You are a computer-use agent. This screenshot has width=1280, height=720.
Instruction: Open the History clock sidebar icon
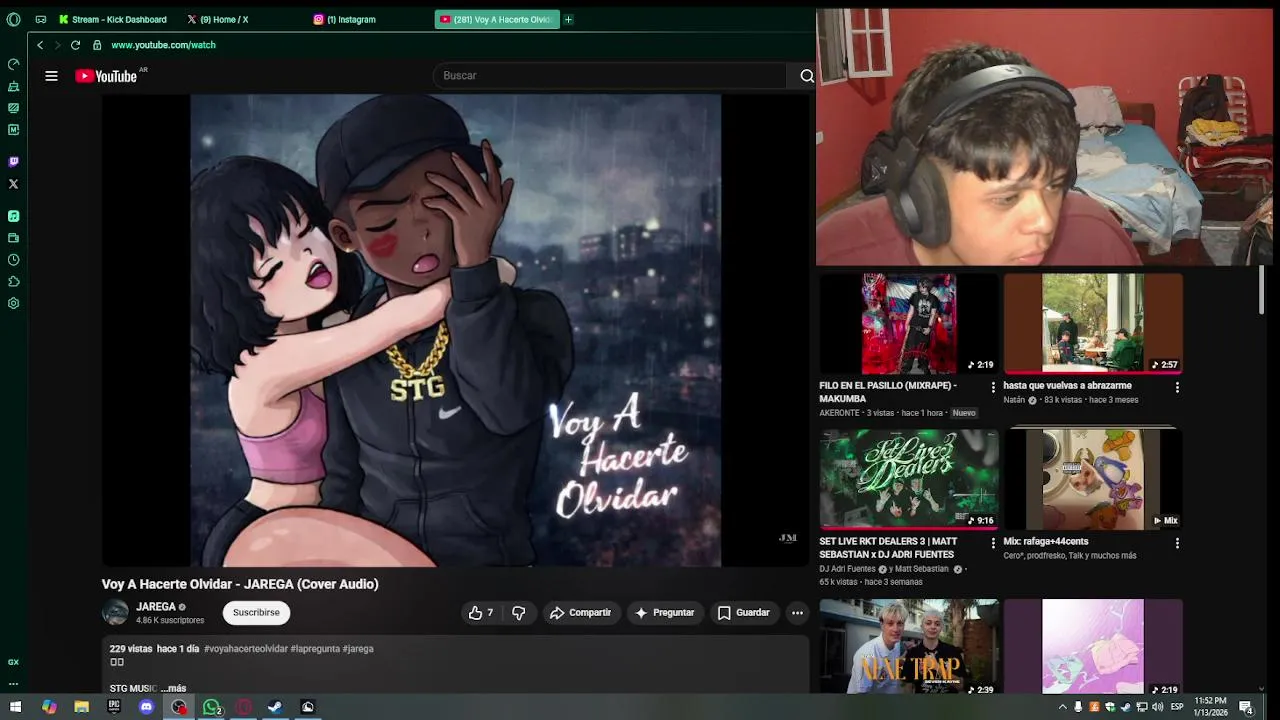(x=13, y=260)
